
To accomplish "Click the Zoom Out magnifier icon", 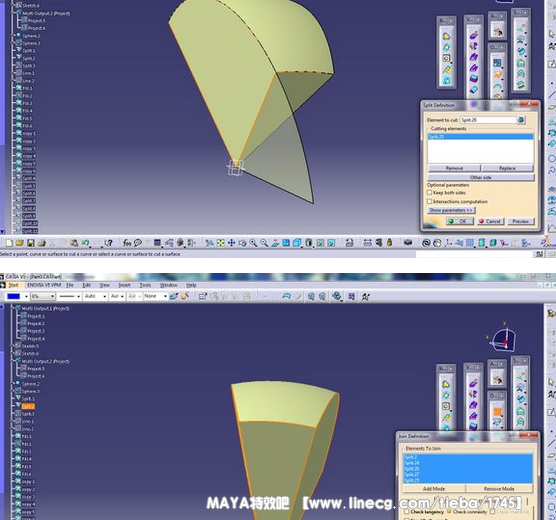I will click(264, 243).
